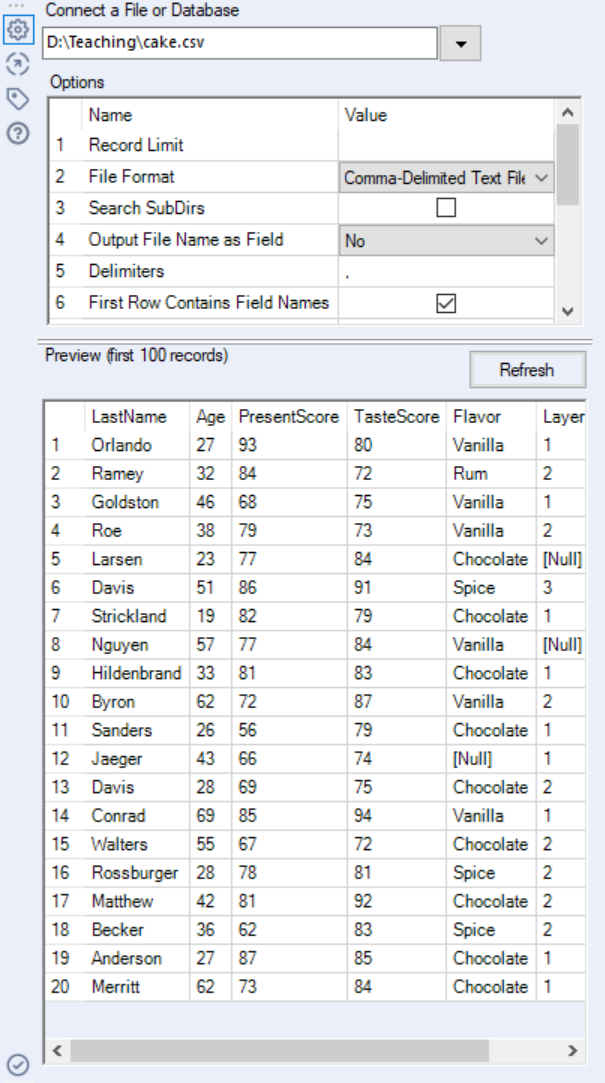Open the file path dropdown arrow
The height and width of the screenshot is (1083, 605).
(461, 44)
